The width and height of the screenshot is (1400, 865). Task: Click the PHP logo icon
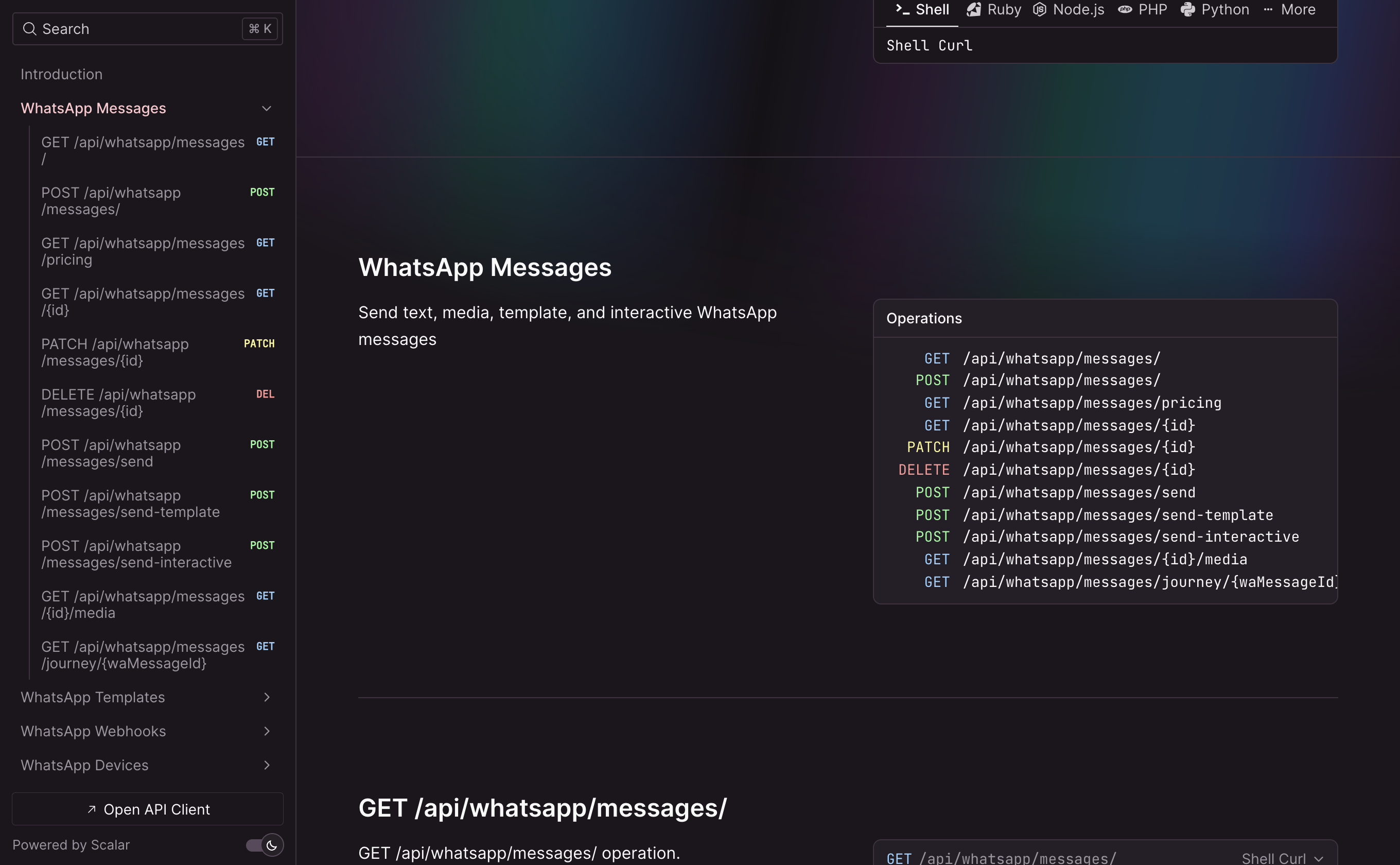pyautogui.click(x=1125, y=9)
